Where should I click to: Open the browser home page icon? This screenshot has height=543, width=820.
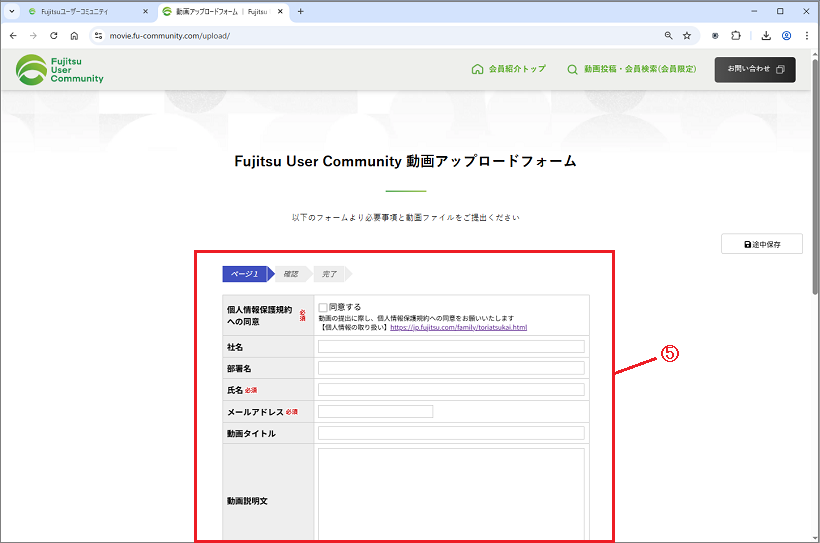click(74, 36)
